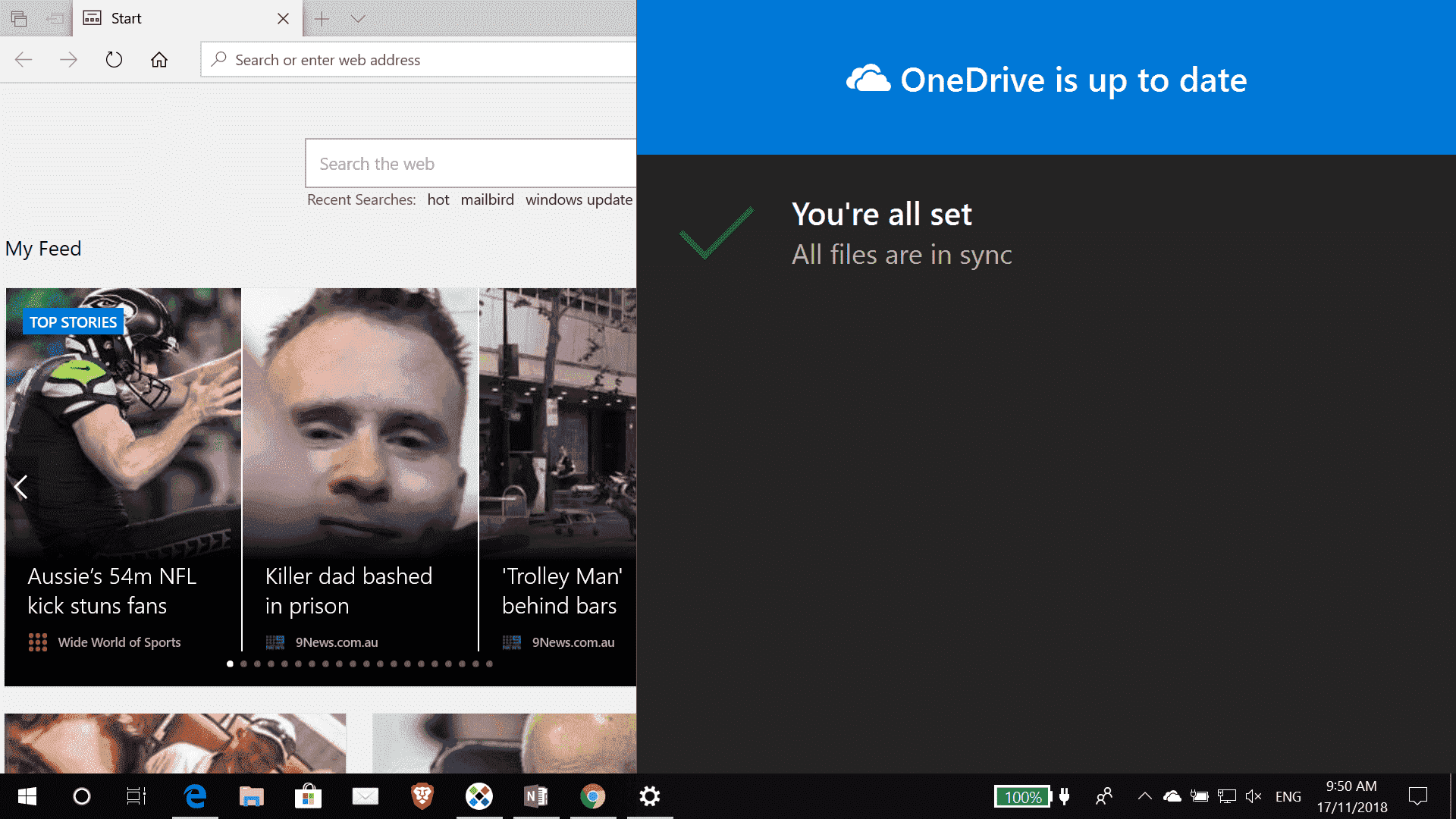Click the ENG language indicator
The height and width of the screenshot is (819, 1456).
tap(1288, 797)
